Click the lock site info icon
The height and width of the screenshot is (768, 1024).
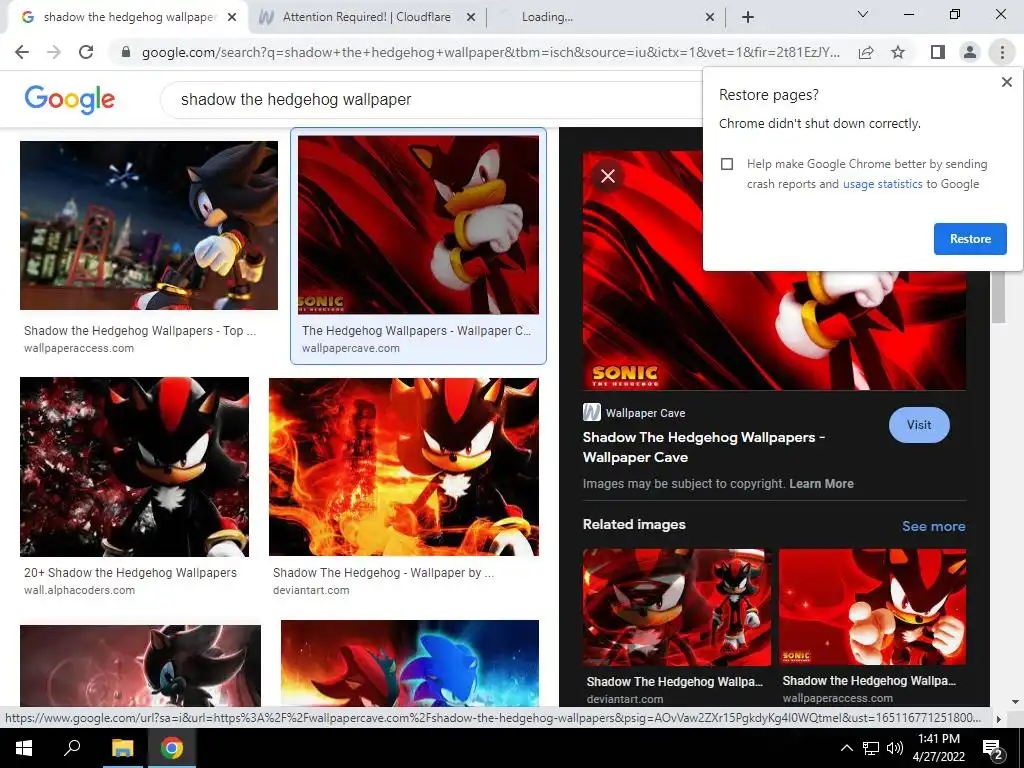click(x=126, y=52)
